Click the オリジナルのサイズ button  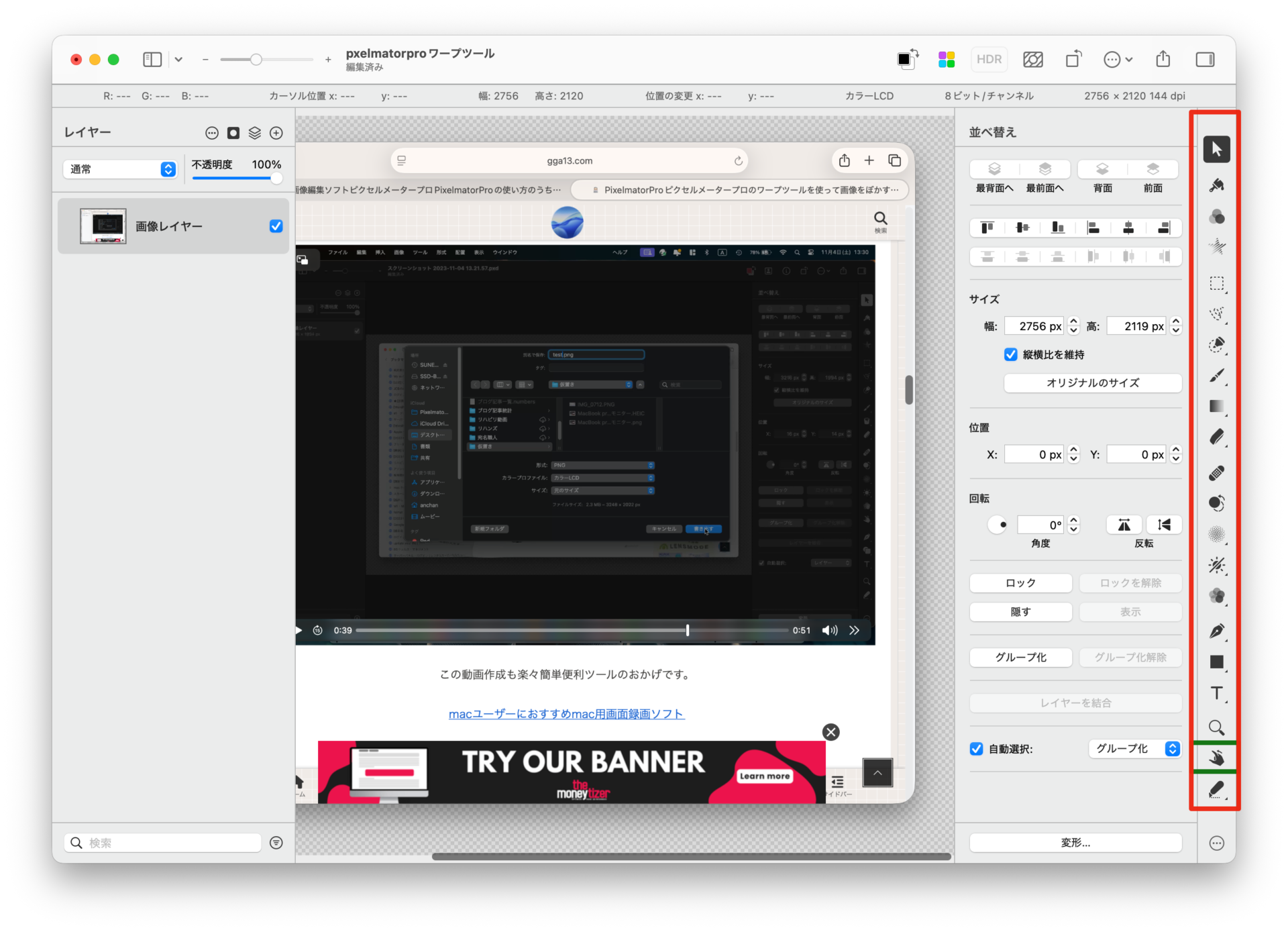click(1092, 383)
